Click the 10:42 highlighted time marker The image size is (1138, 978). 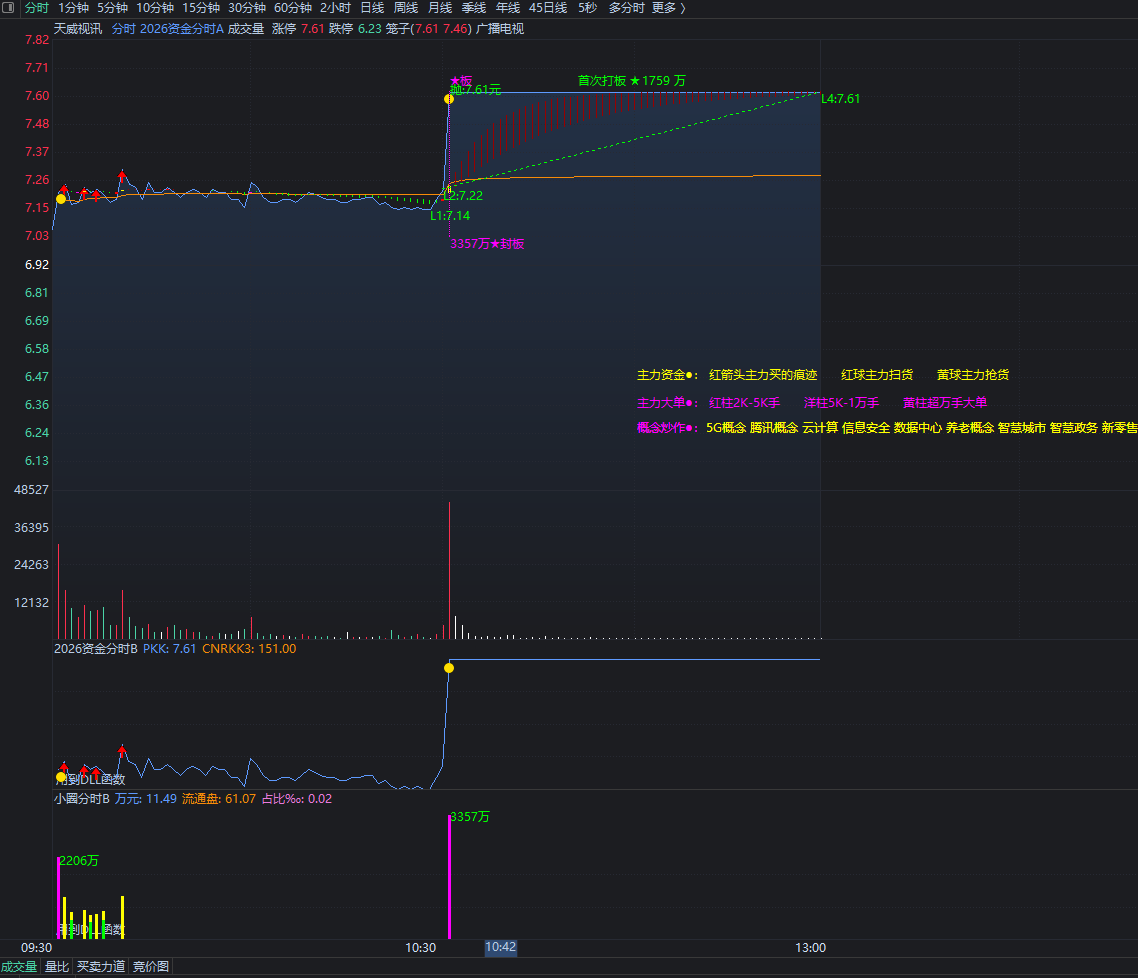[x=501, y=947]
